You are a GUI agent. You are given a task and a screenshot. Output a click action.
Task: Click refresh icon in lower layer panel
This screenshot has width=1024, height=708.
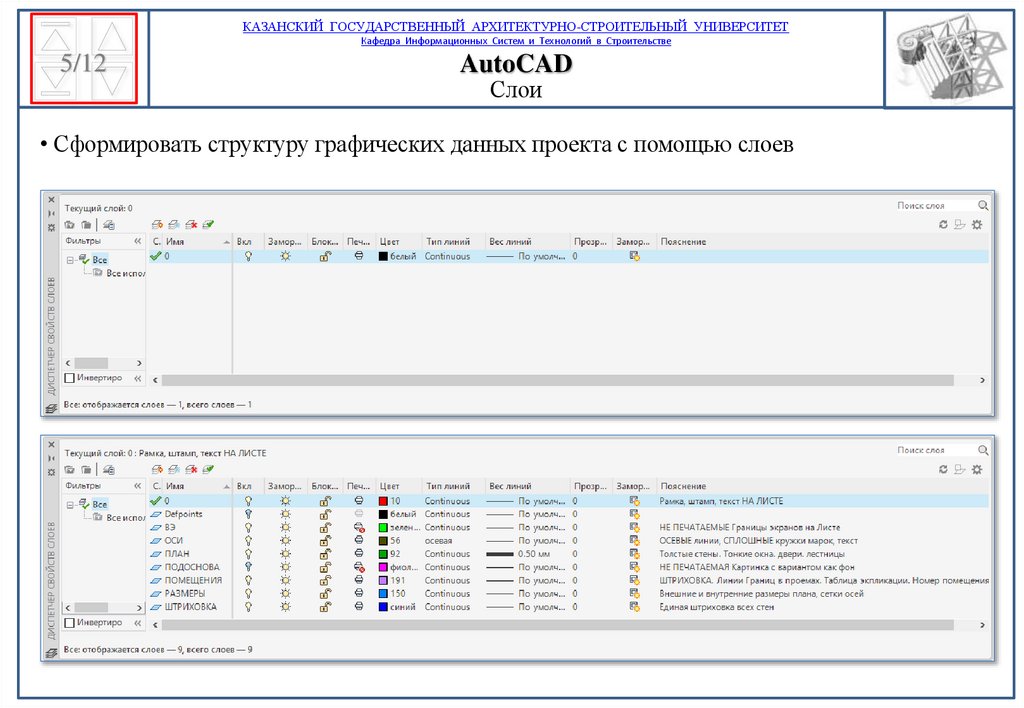click(x=942, y=469)
